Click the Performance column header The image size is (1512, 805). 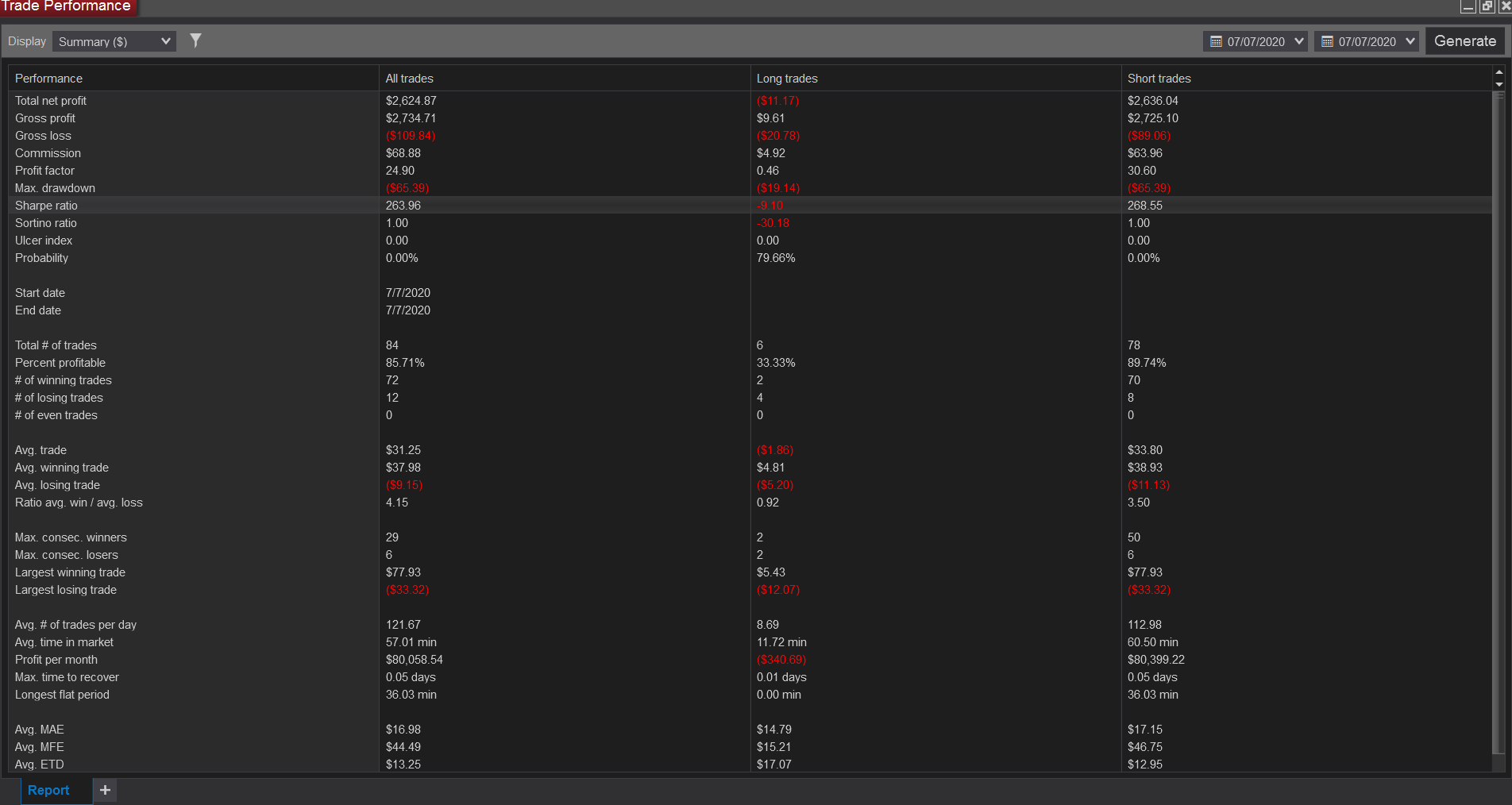[194, 79]
